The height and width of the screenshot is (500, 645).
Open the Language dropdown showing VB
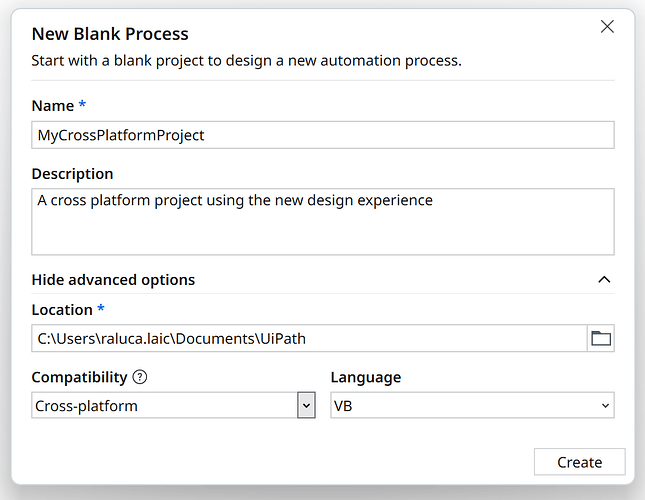coord(460,405)
